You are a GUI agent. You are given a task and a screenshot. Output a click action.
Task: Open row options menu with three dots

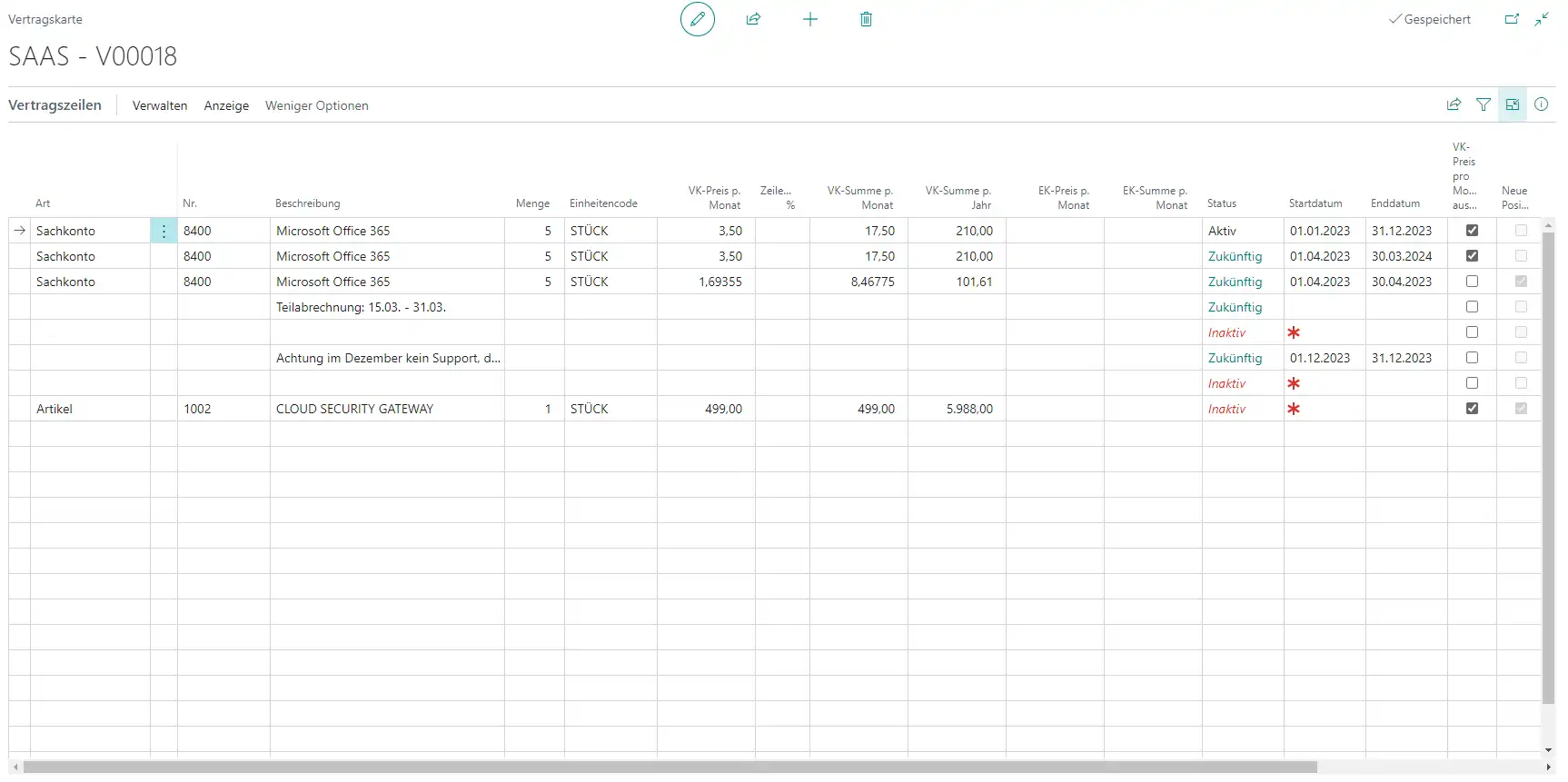(164, 231)
